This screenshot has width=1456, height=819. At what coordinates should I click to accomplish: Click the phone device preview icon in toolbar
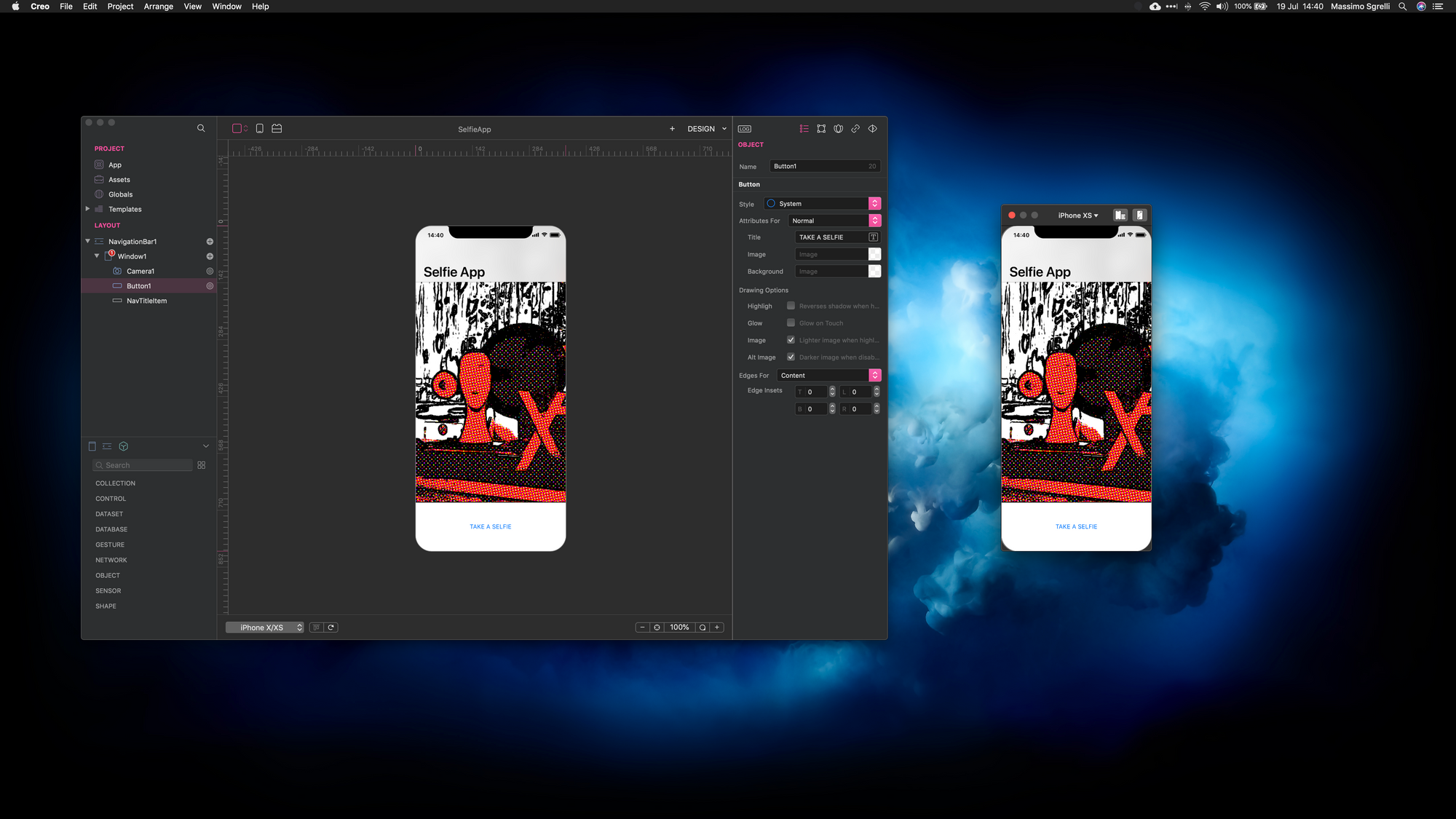pos(260,128)
